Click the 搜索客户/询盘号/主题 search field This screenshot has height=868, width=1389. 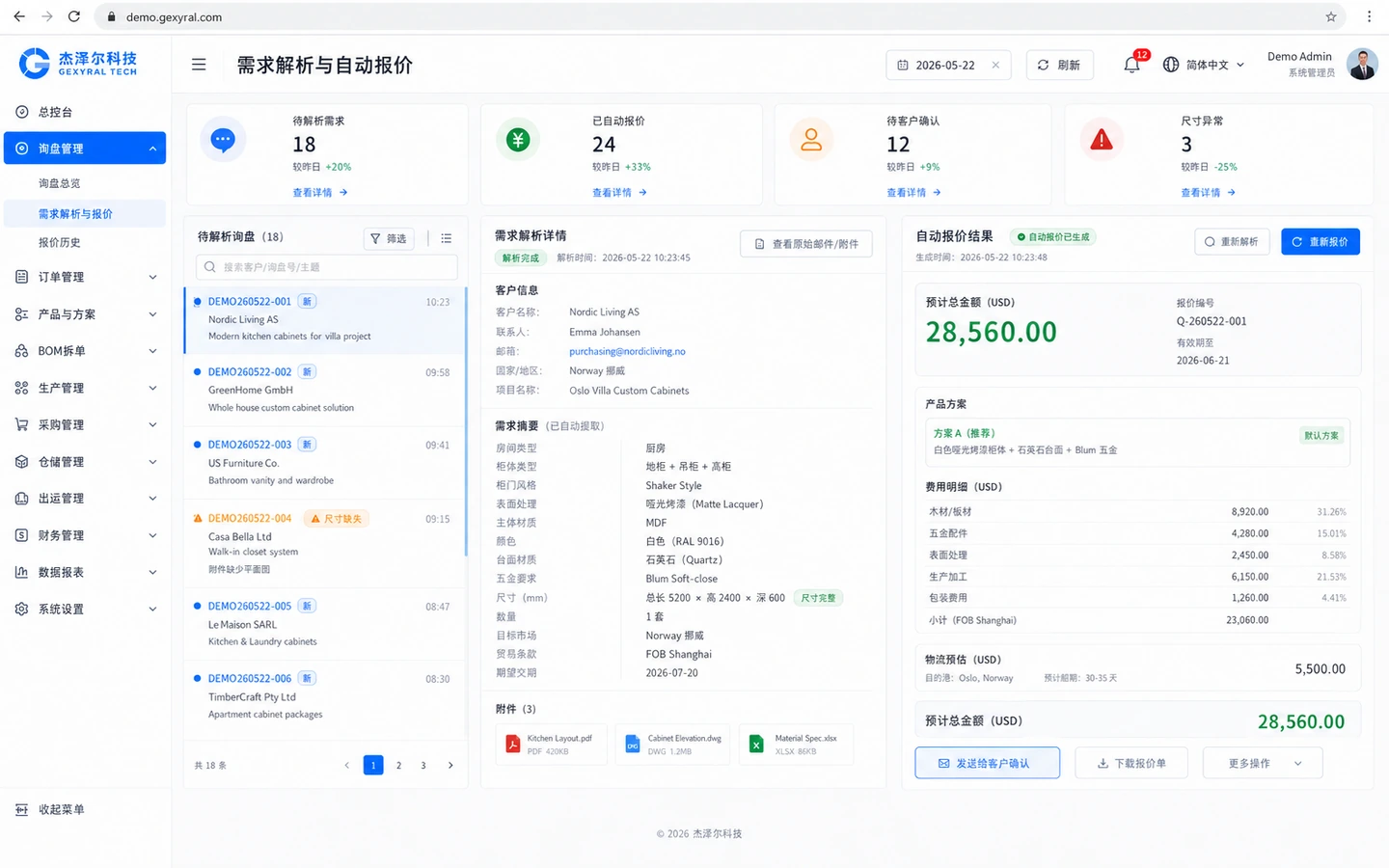tap(327, 267)
